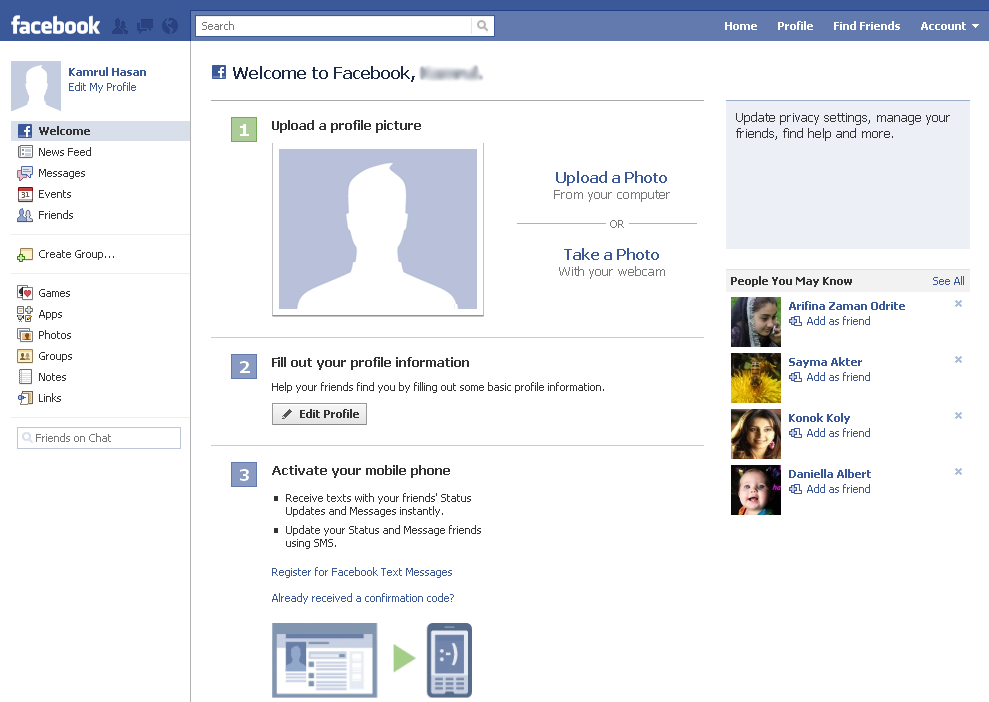
Task: Click the Apps sidebar icon
Action: coord(25,314)
